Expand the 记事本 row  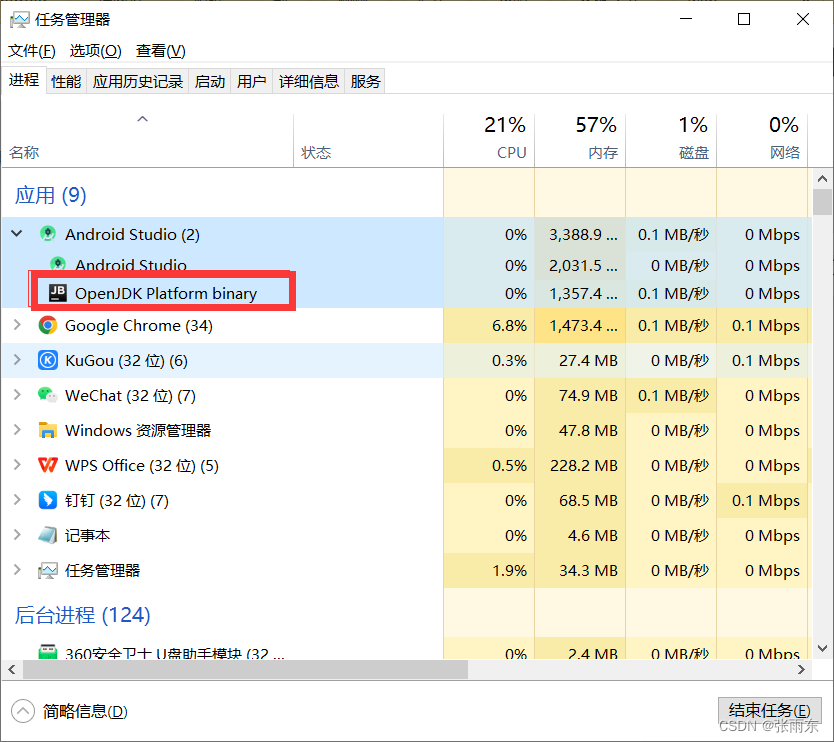click(17, 535)
